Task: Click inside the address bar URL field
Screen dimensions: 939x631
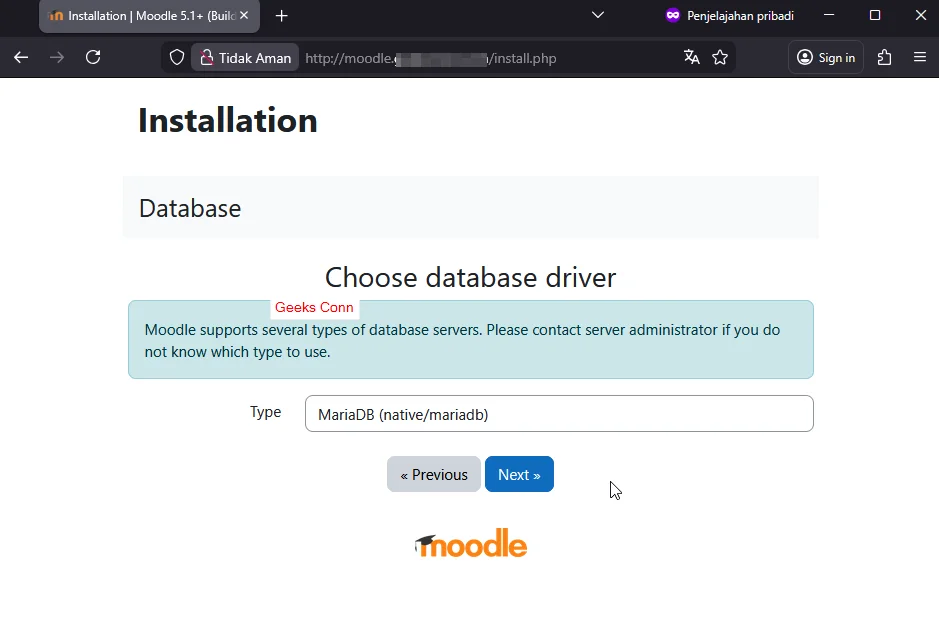Action: pos(420,57)
